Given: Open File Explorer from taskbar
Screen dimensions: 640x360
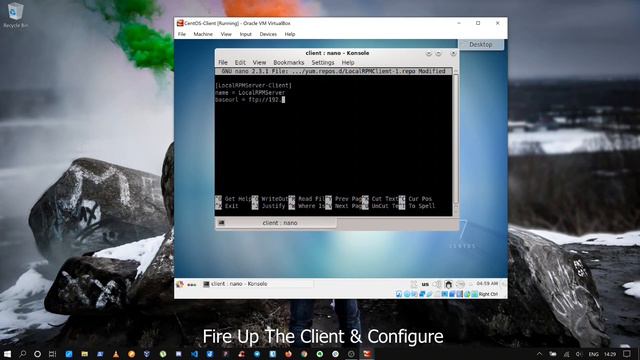Looking at the screenshot, I should [84, 354].
